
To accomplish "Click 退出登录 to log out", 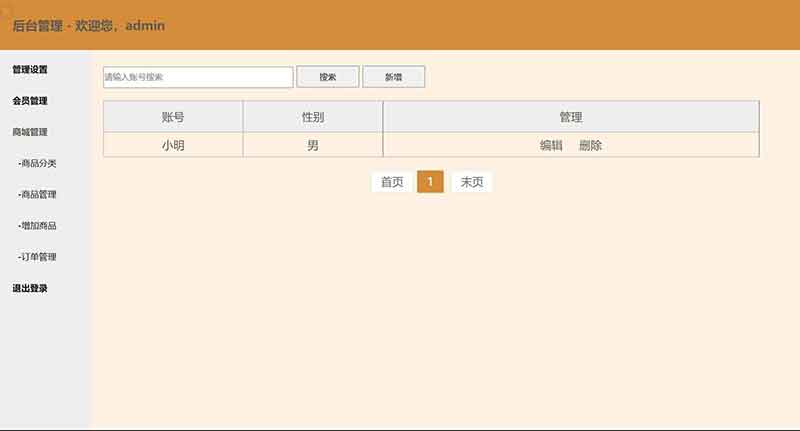I will (30, 288).
